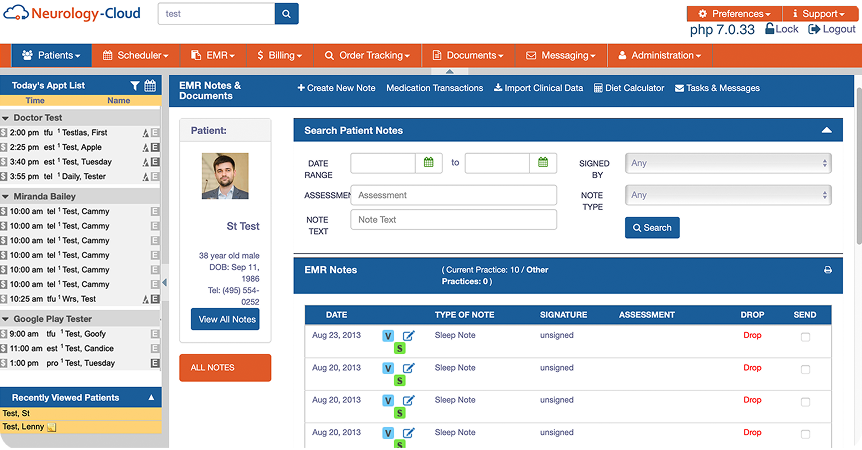Open the Documents menu
The image size is (862, 450).
(x=468, y=55)
